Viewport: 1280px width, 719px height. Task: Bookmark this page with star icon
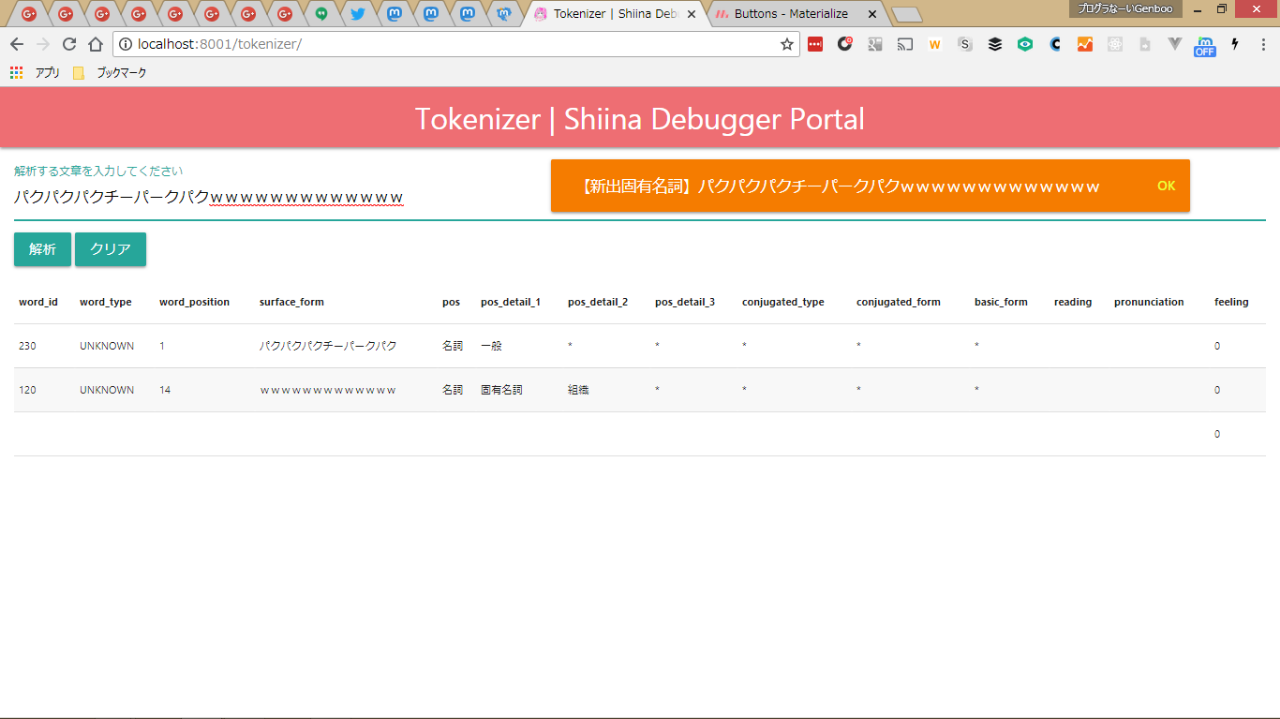[x=786, y=44]
